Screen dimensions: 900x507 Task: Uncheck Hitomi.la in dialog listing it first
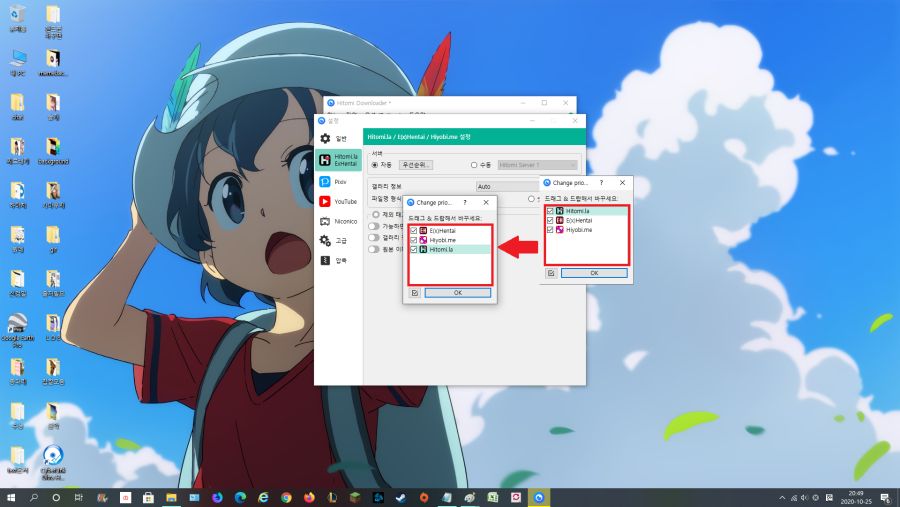[550, 211]
